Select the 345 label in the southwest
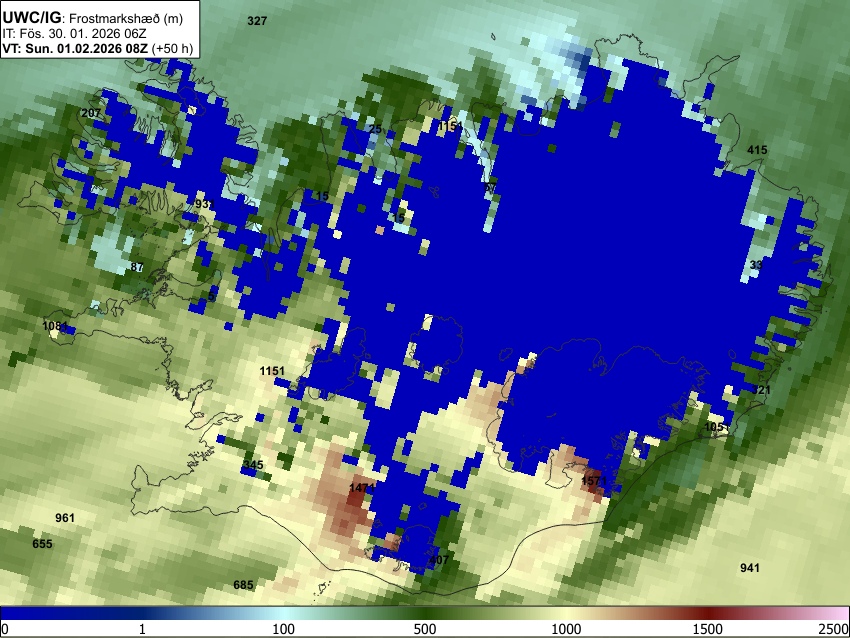Screen dimensions: 850x638 [x=253, y=465]
